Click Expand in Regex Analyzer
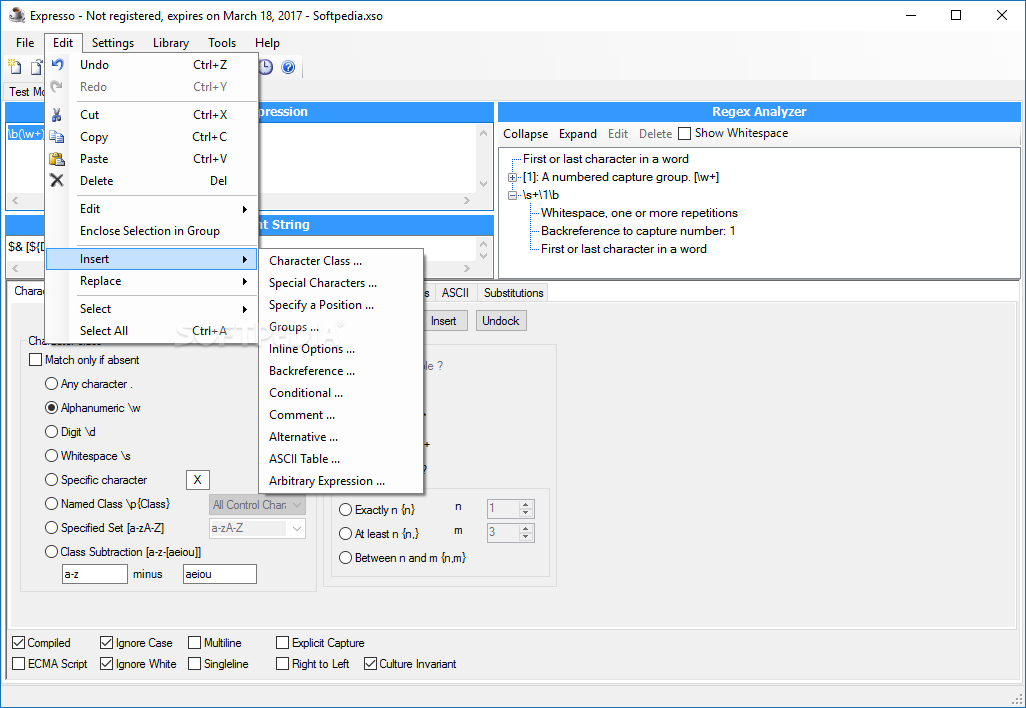Viewport: 1026px width, 708px height. (x=578, y=133)
